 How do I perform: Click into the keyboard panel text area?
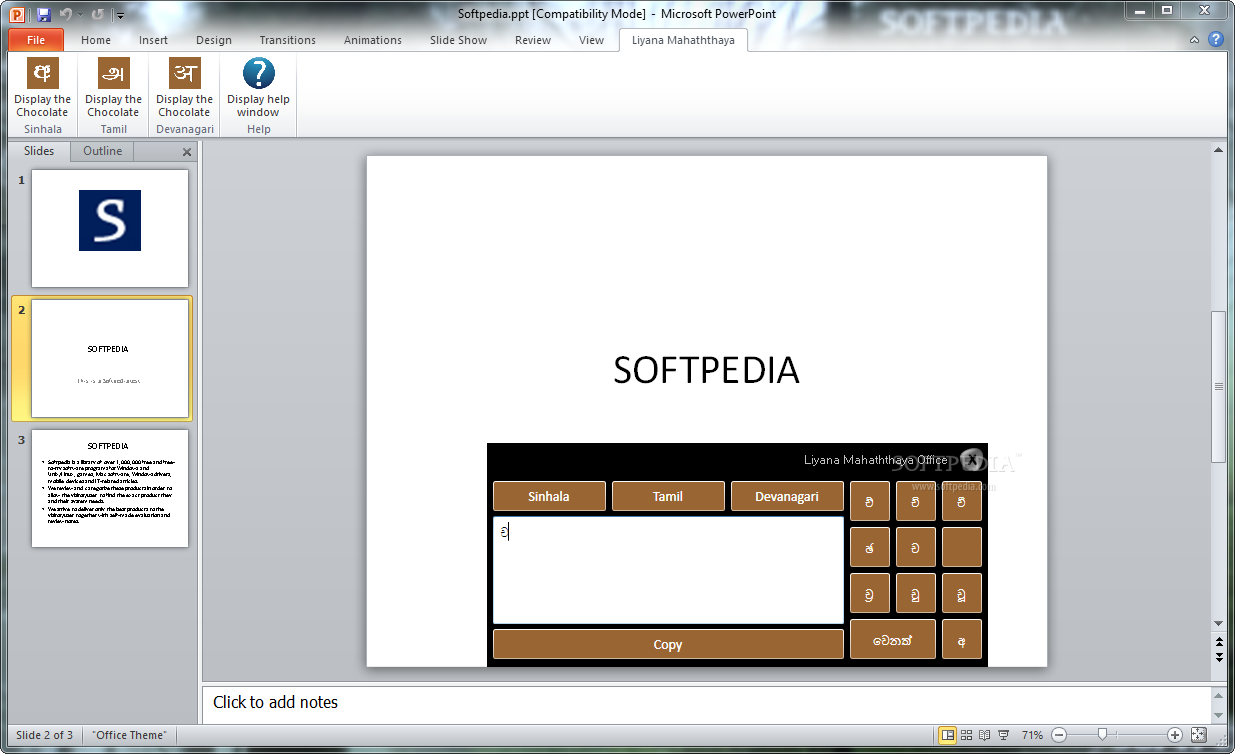tap(668, 570)
